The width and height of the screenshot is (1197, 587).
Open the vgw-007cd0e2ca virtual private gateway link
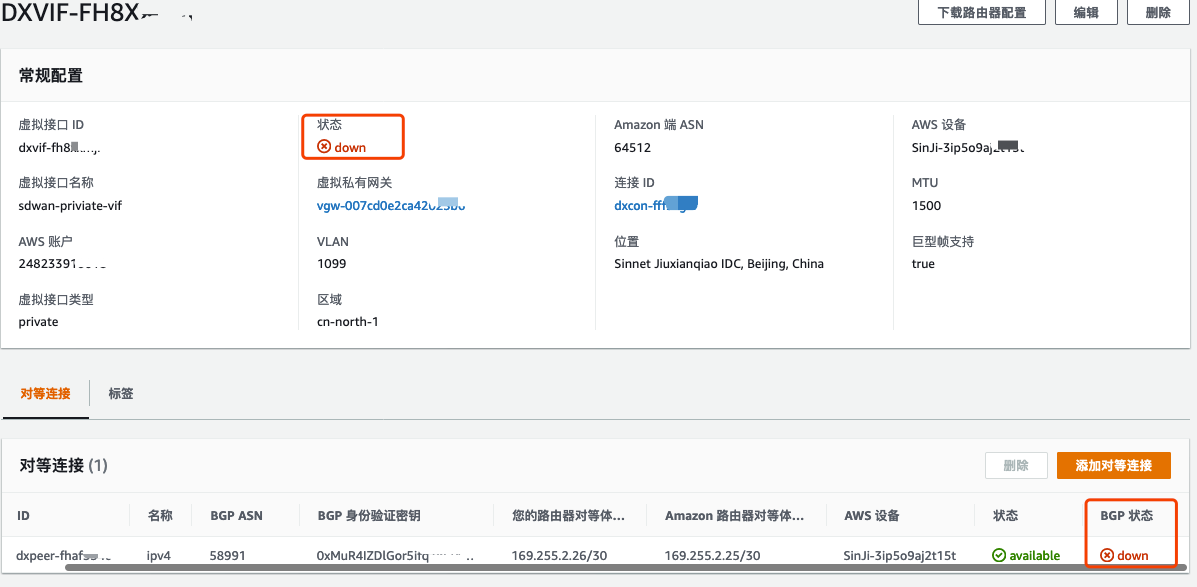tap(390, 205)
